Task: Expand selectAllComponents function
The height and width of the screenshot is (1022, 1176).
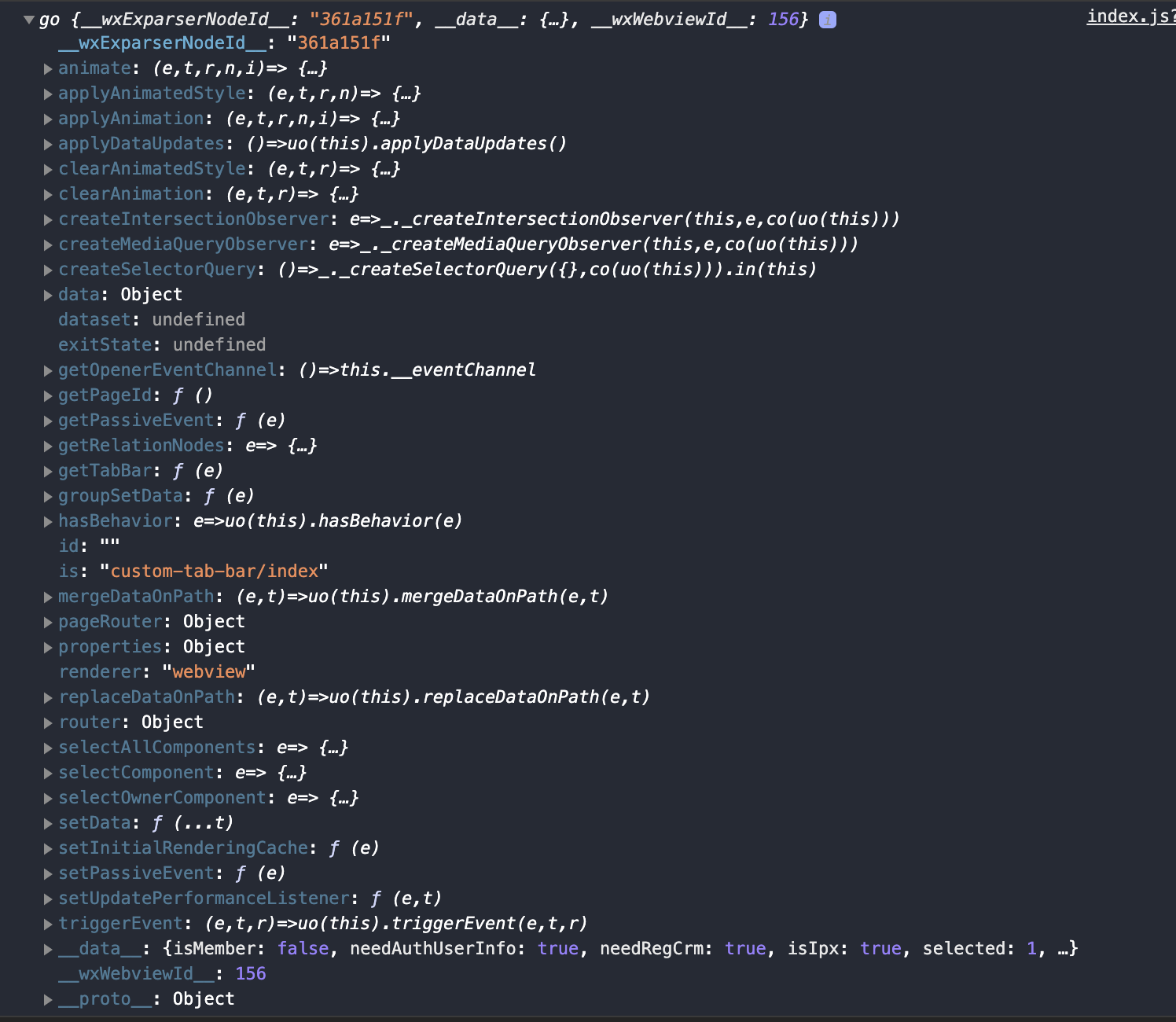Action: [x=48, y=748]
